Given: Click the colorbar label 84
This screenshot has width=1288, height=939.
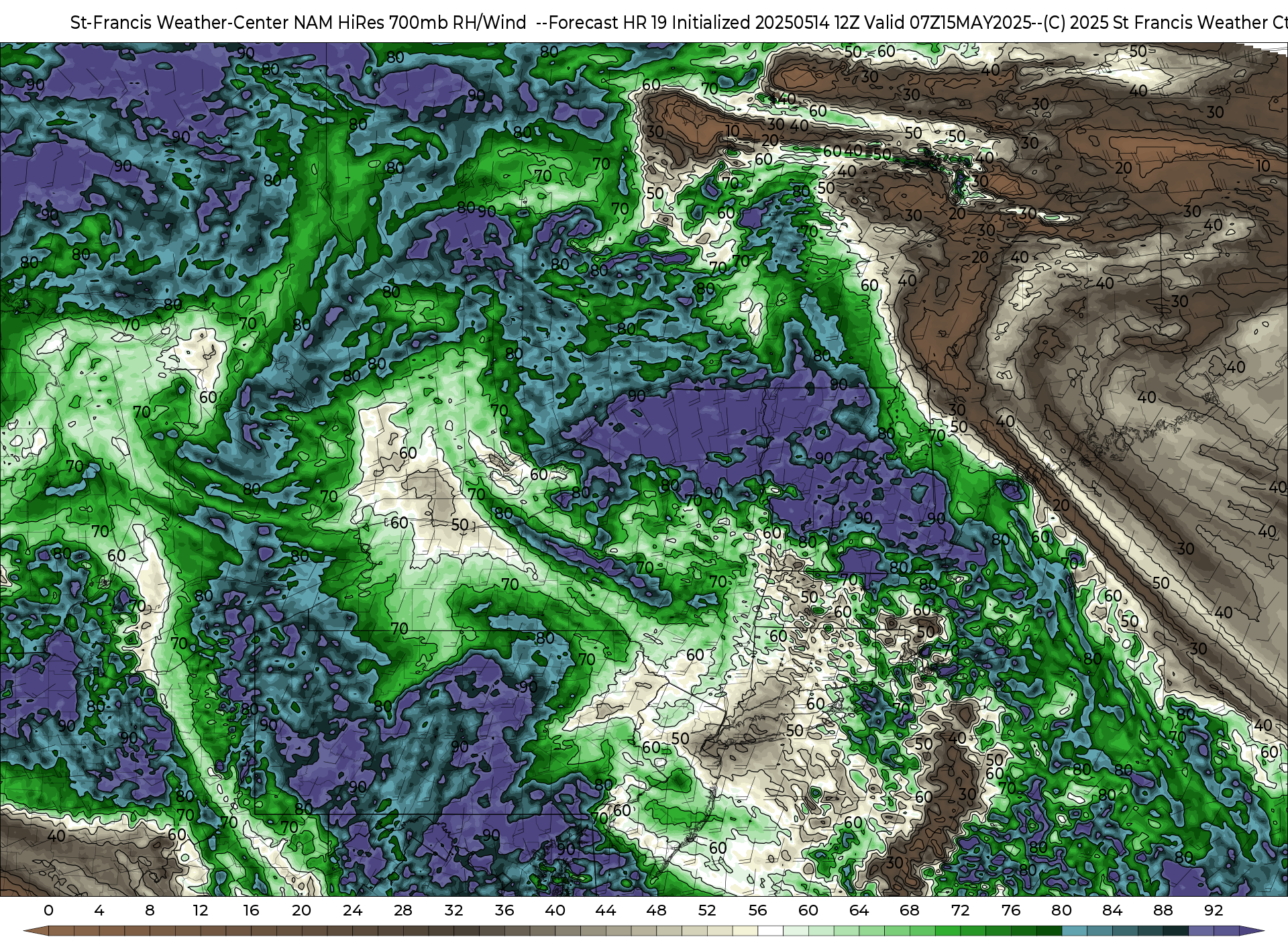Looking at the screenshot, I should [1112, 910].
